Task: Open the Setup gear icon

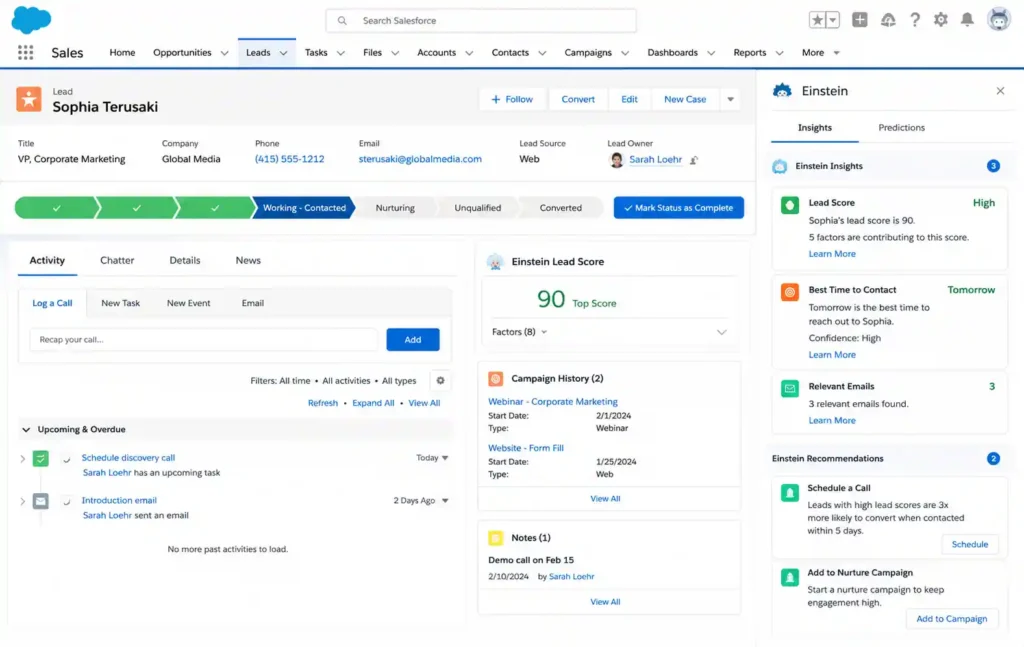Action: [940, 20]
